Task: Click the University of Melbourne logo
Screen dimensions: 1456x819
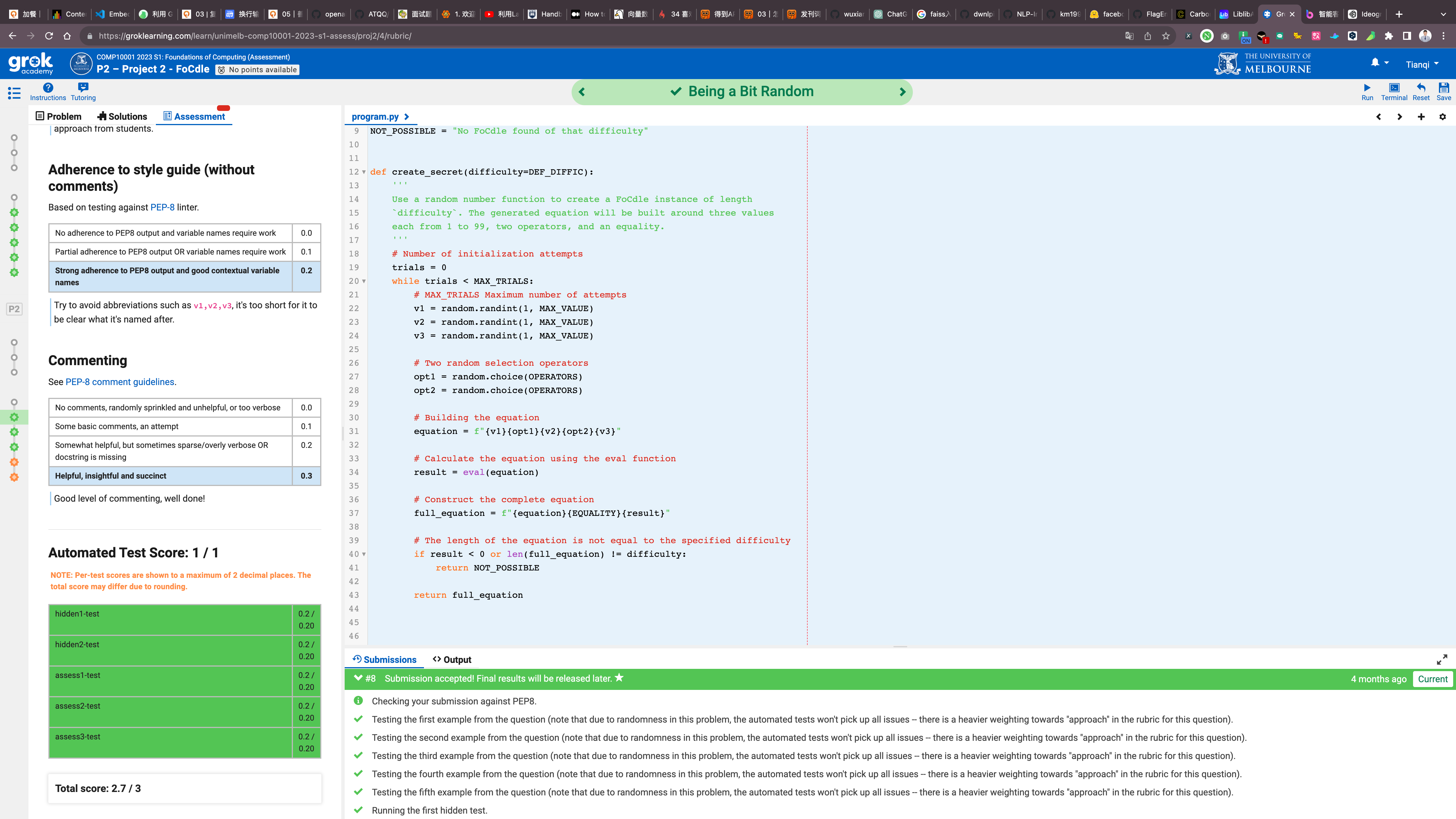Action: (x=1263, y=64)
